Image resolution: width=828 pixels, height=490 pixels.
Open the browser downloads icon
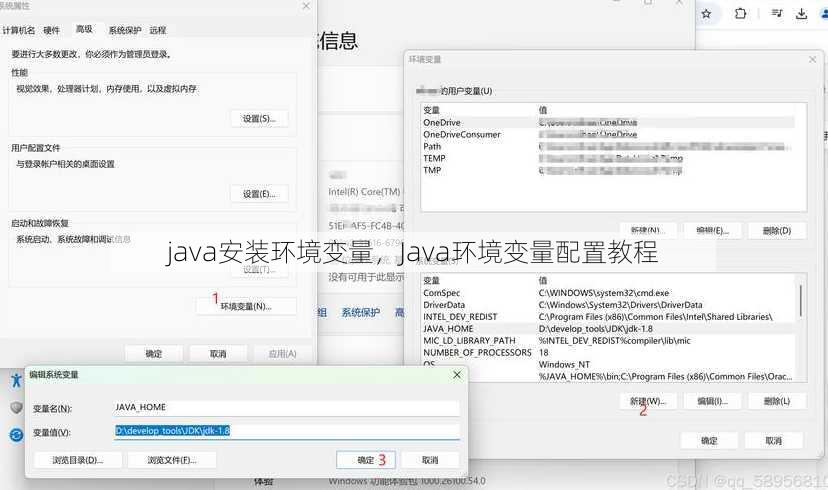801,14
